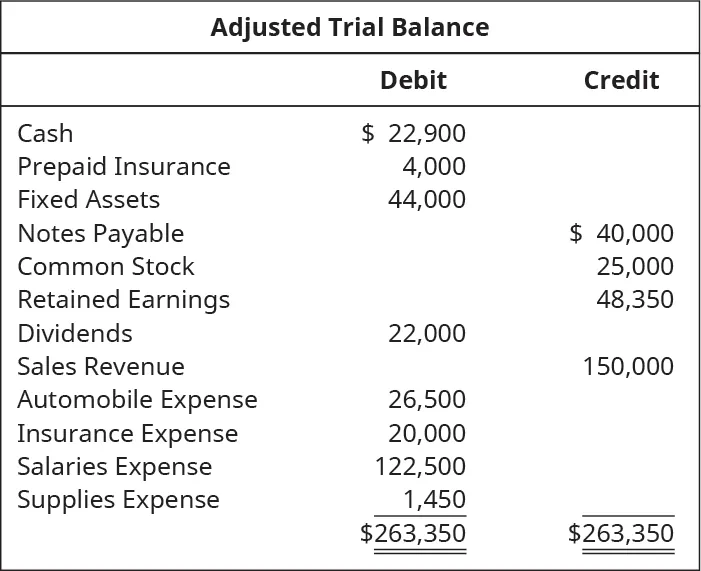This screenshot has height=571, width=701.
Task: Click the $263,350 credit column total
Action: [x=621, y=533]
